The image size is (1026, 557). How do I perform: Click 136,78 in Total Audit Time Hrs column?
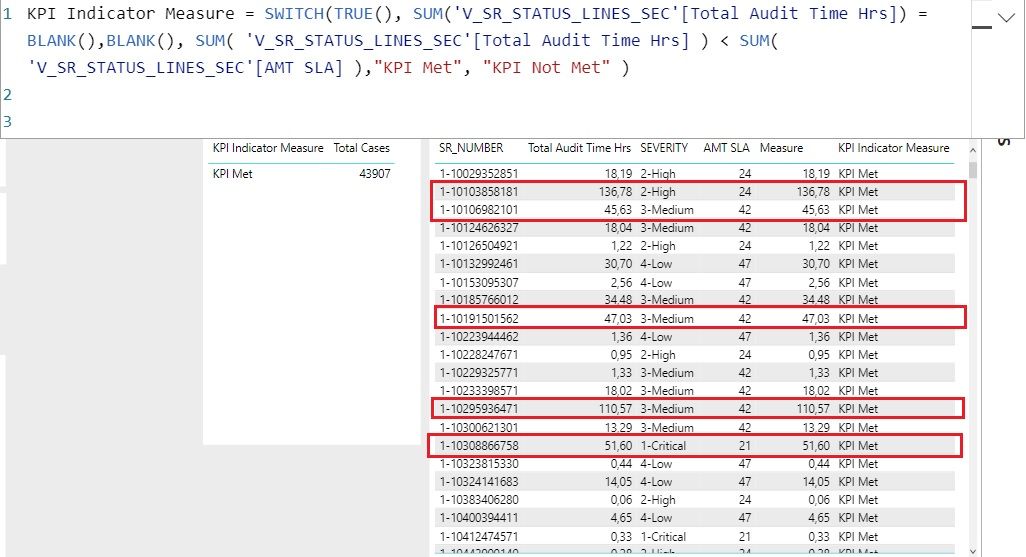(x=615, y=192)
